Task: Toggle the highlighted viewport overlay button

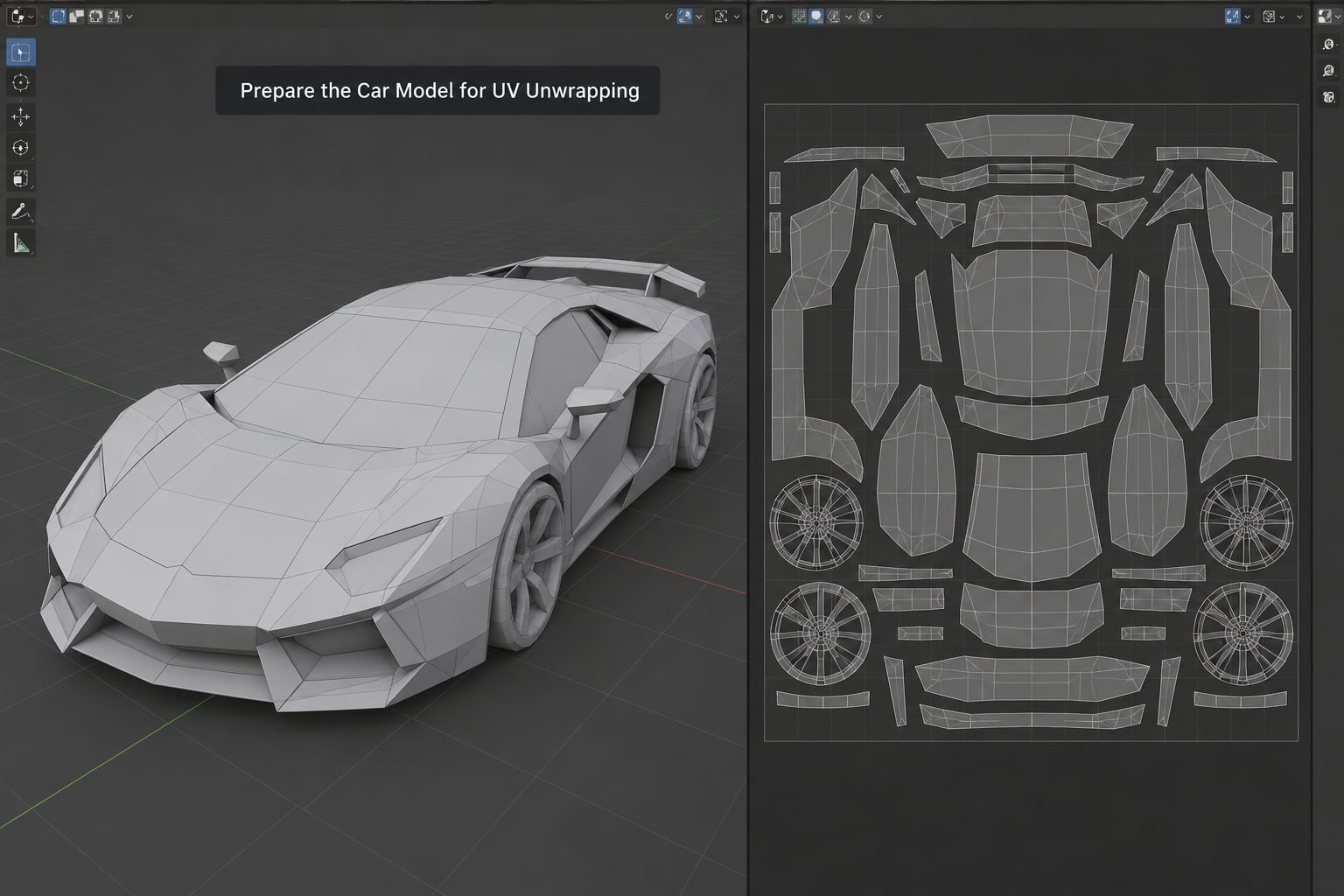Action: 685,16
